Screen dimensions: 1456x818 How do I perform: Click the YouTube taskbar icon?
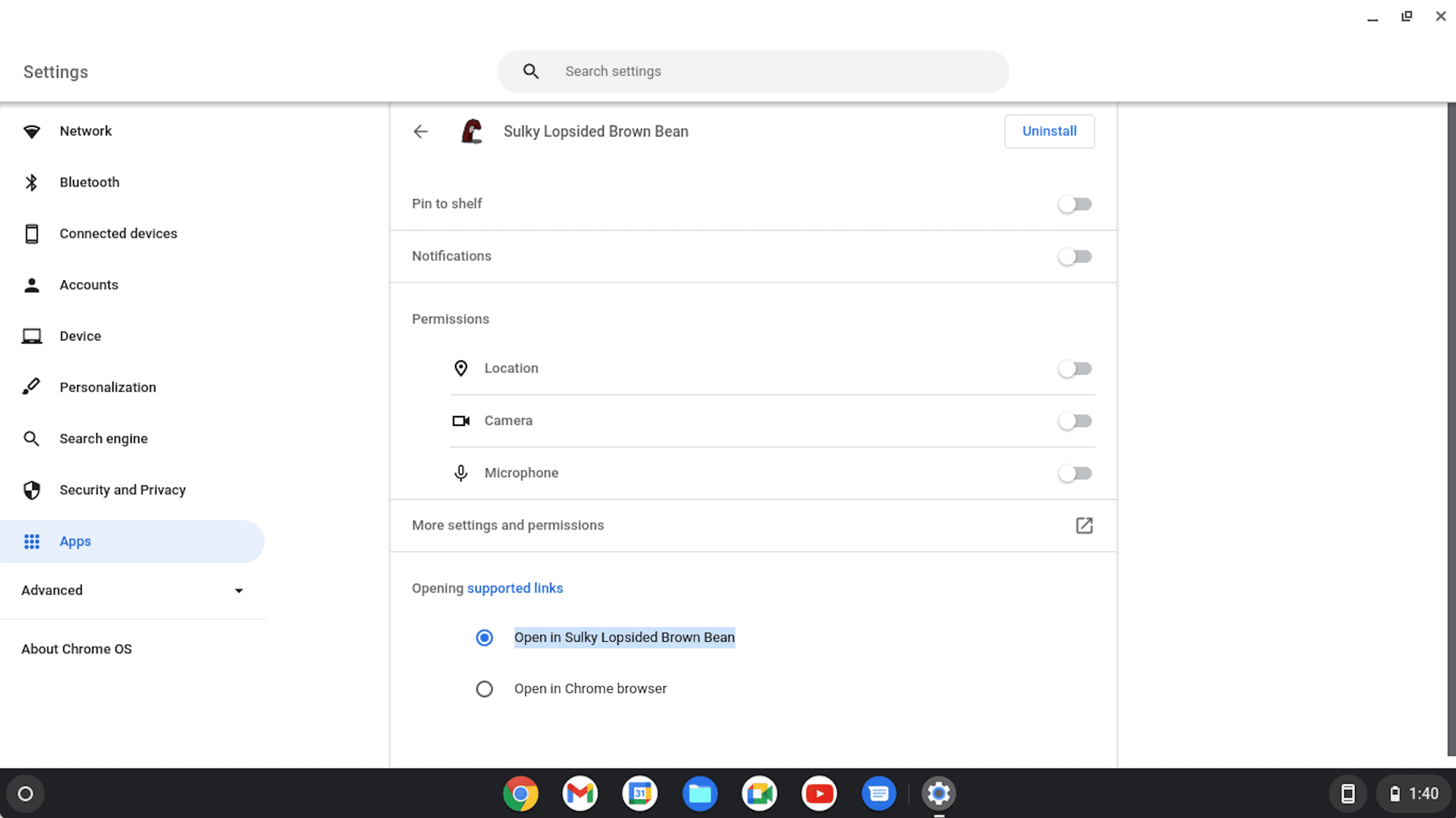point(818,793)
